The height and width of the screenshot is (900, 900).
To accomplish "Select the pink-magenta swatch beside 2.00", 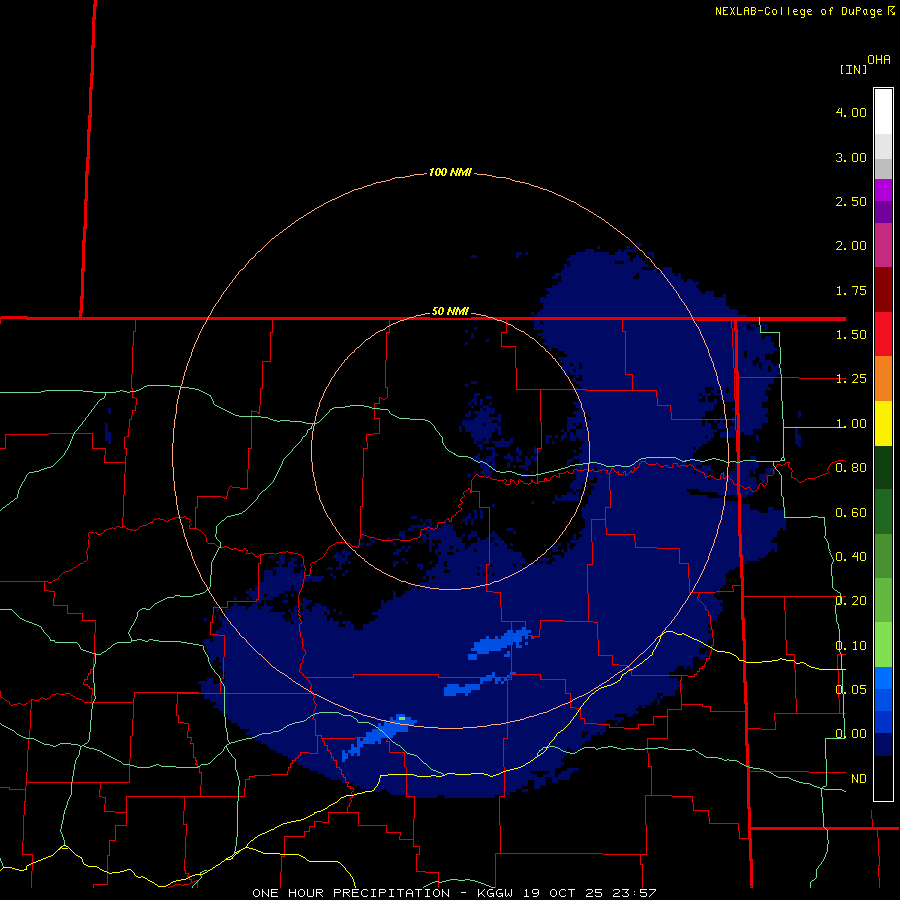I will (x=883, y=245).
